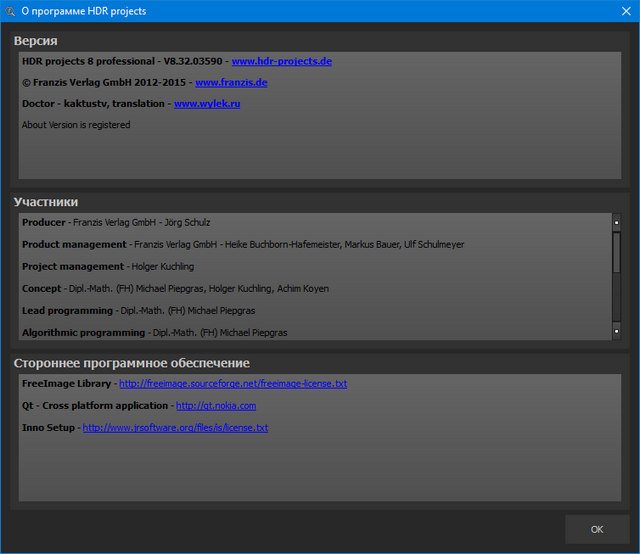Viewport: 640px width, 554px height.
Task: Click the HDR projects 8 professional version text
Action: click(x=125, y=62)
